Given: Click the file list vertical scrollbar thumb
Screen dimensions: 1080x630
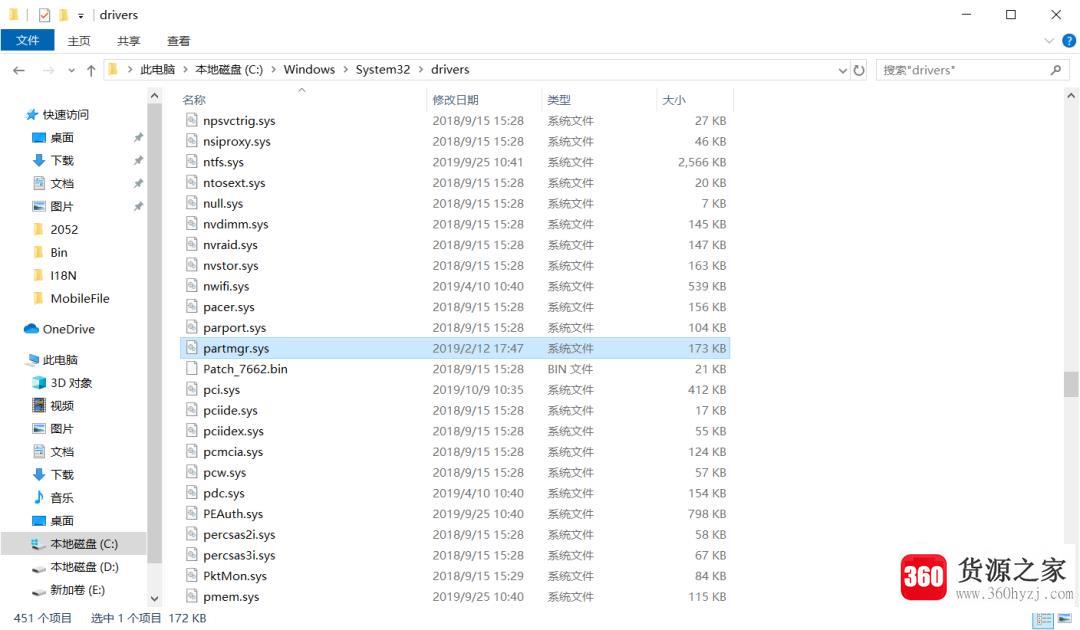Looking at the screenshot, I should coord(1070,384).
